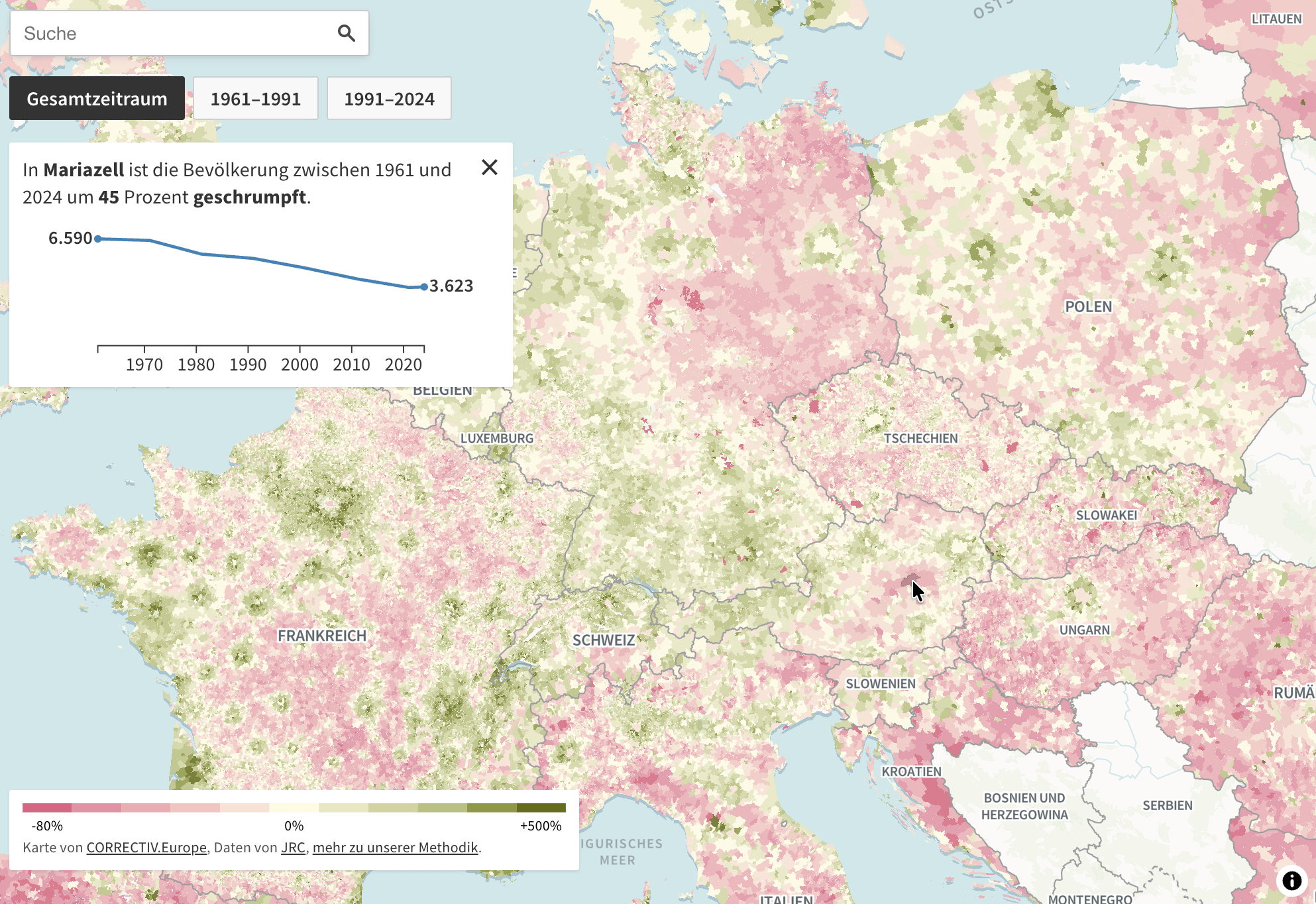
Task: Close the Mariazell population popup
Action: (490, 168)
